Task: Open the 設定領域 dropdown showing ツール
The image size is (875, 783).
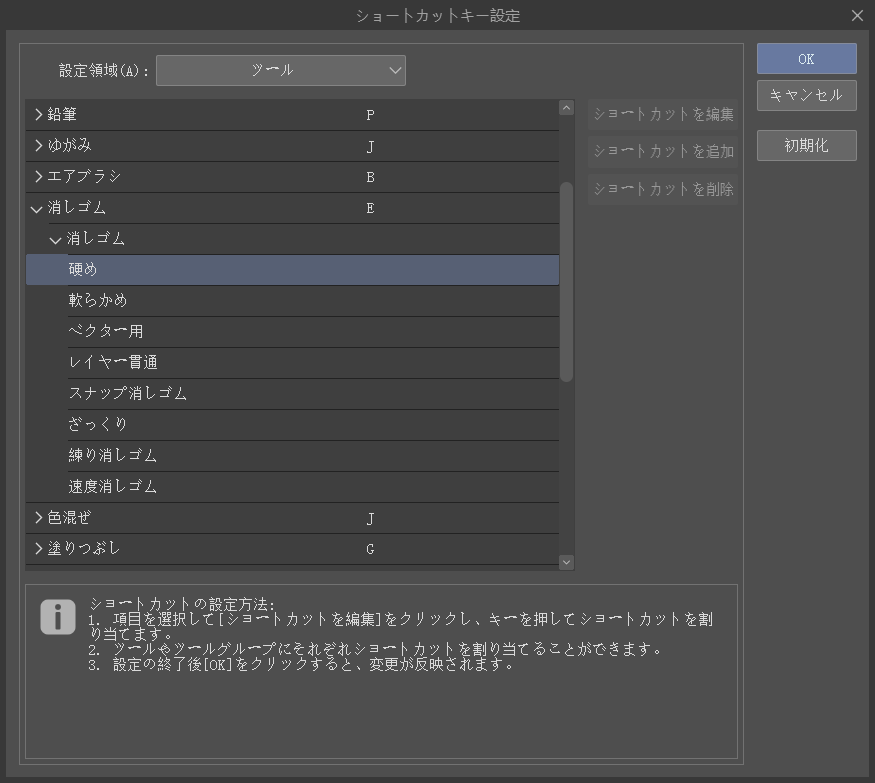Action: pyautogui.click(x=281, y=70)
